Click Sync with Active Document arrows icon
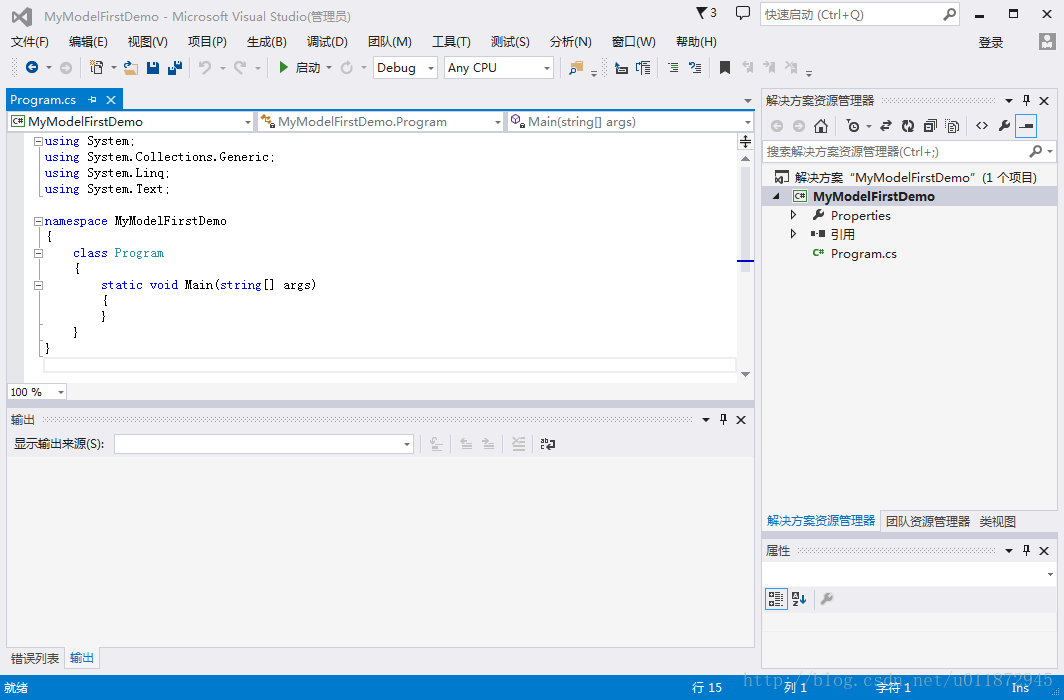This screenshot has height=700, width=1064. tap(886, 125)
